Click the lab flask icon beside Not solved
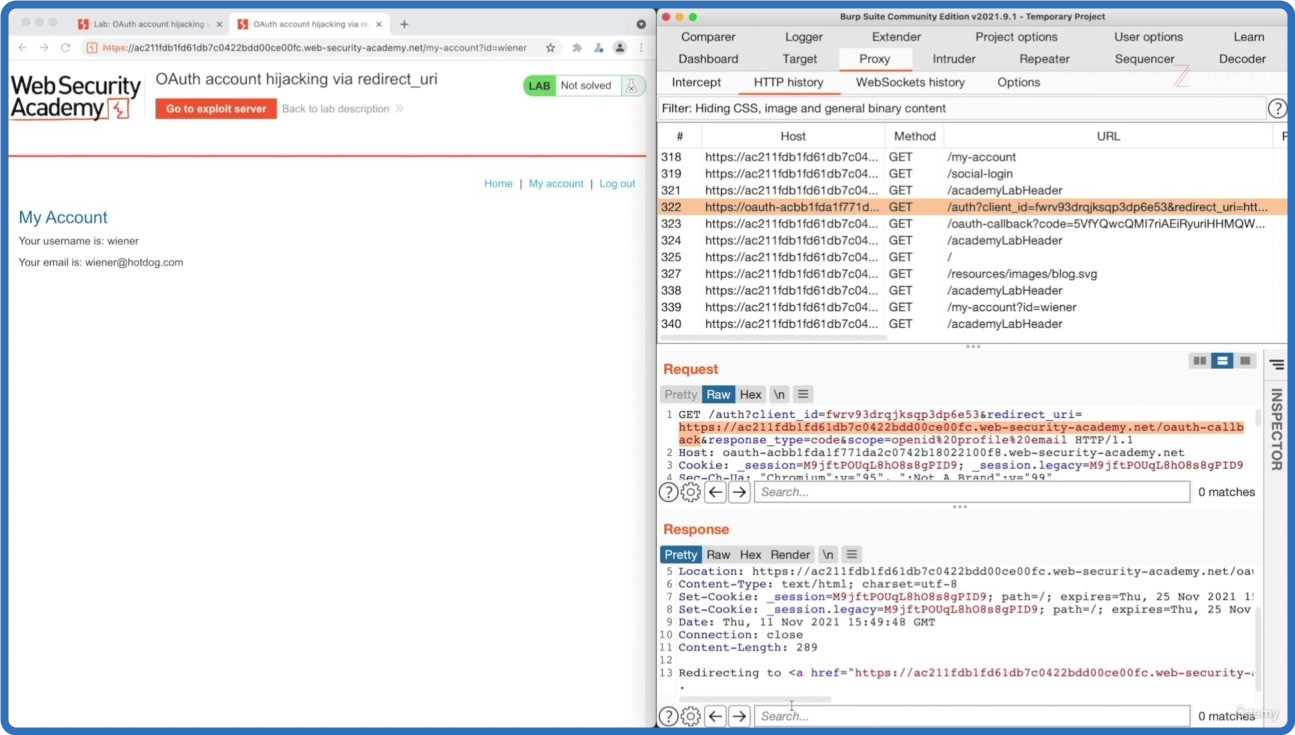 [631, 86]
